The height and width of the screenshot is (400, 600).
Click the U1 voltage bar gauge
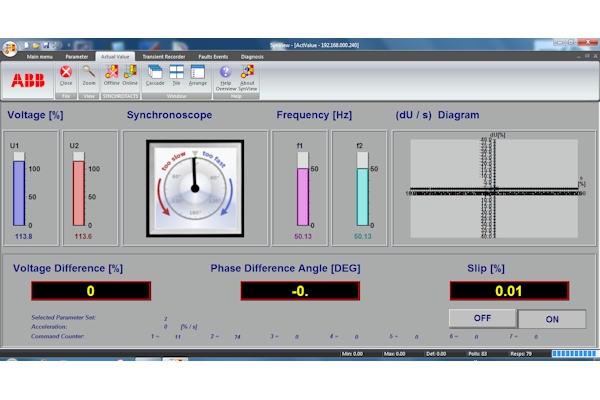coord(18,193)
